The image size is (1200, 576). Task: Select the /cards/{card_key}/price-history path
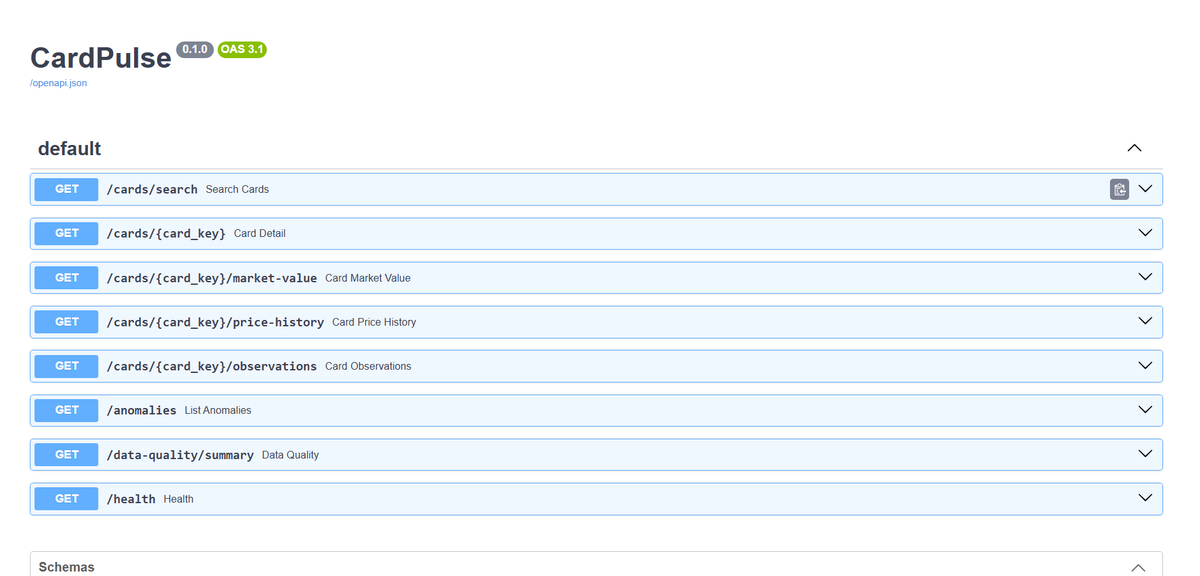point(215,321)
